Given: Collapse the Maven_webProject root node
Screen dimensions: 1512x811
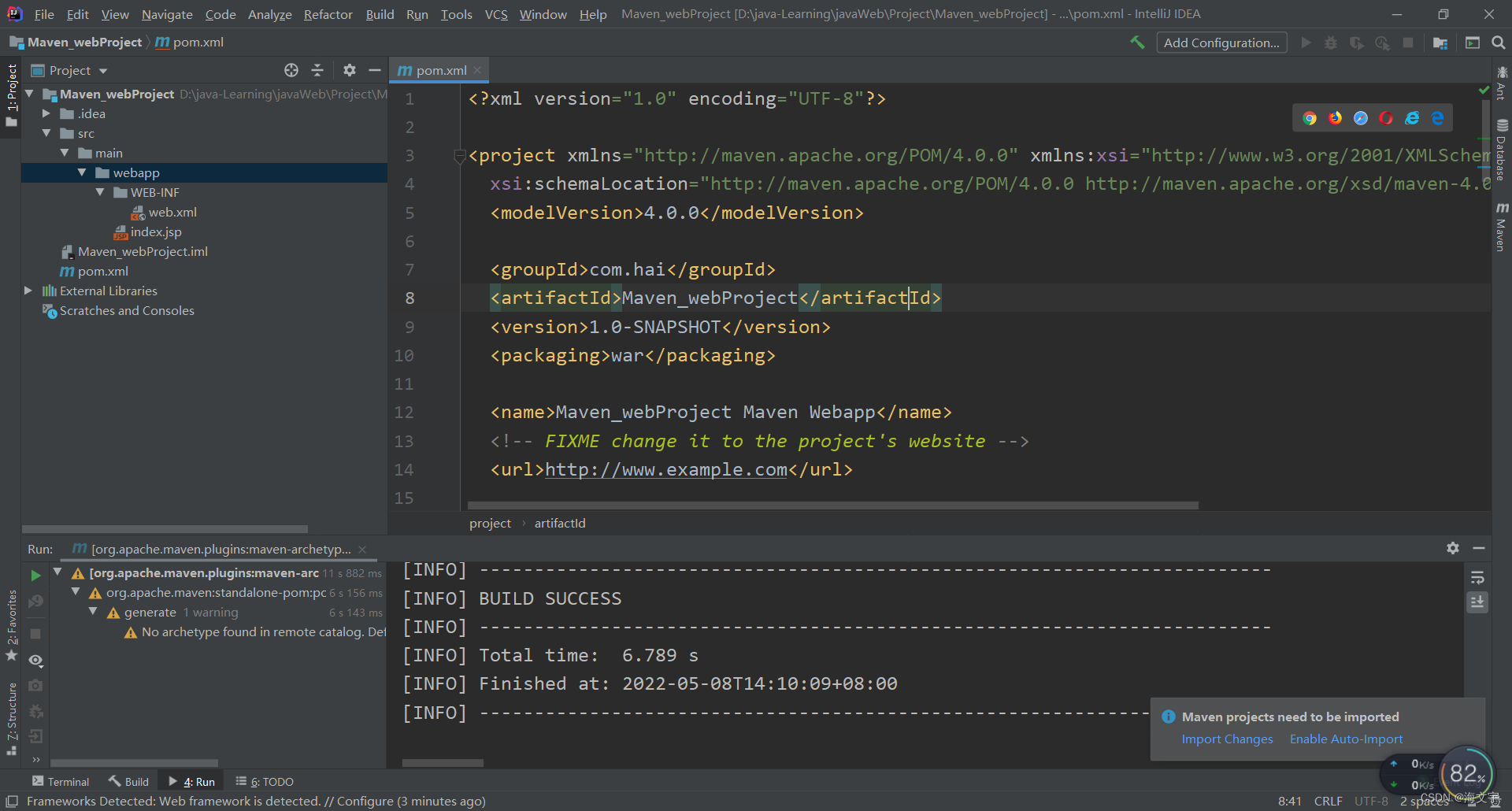Looking at the screenshot, I should pyautogui.click(x=29, y=94).
